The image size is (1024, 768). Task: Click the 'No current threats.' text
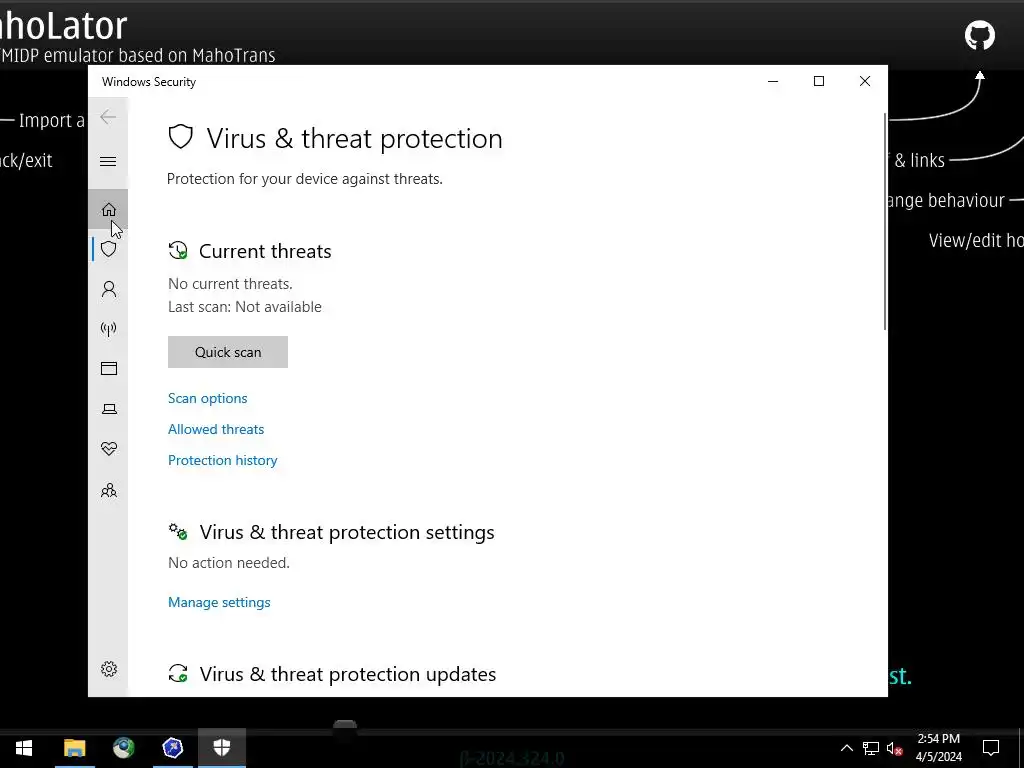(230, 284)
